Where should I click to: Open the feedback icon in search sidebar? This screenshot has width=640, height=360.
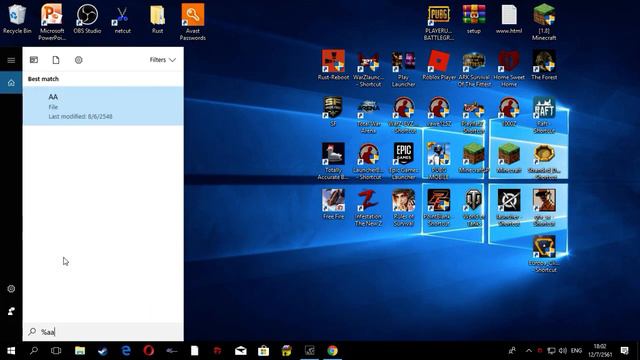[11, 311]
